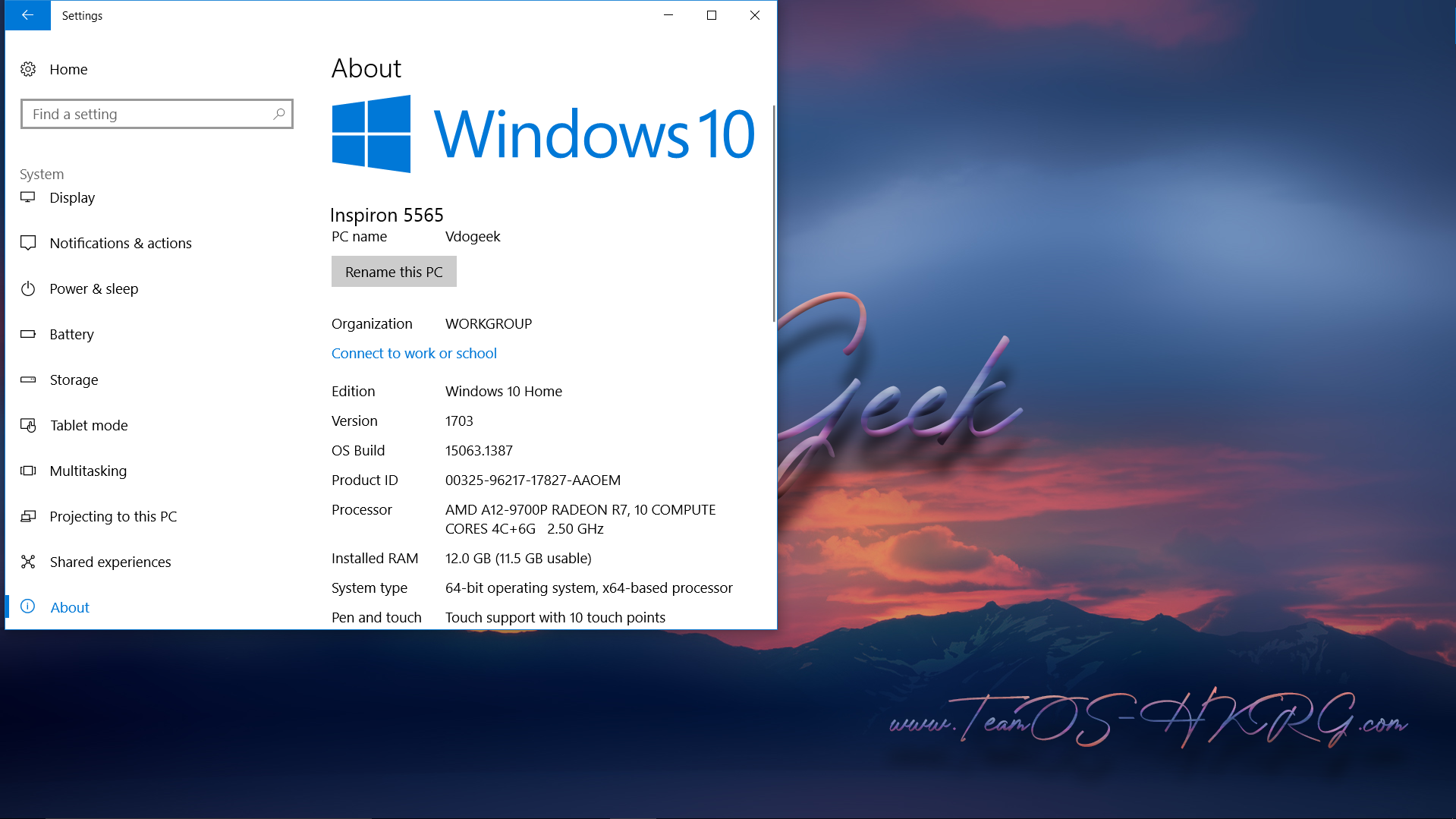Image resolution: width=1456 pixels, height=819 pixels.
Task: Click the Power & sleep icon
Action: point(28,288)
